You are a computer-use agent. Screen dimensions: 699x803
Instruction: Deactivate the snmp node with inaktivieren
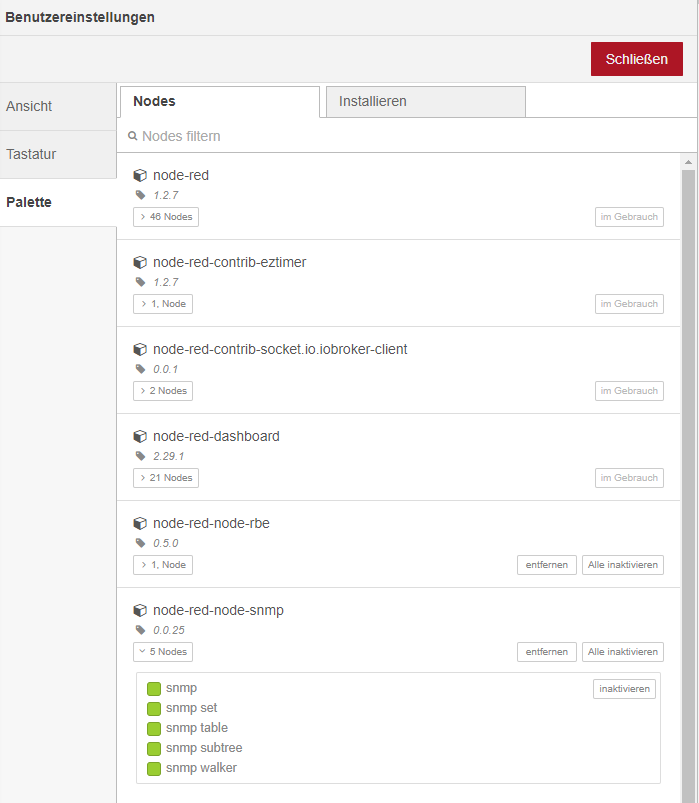pyautogui.click(x=624, y=689)
